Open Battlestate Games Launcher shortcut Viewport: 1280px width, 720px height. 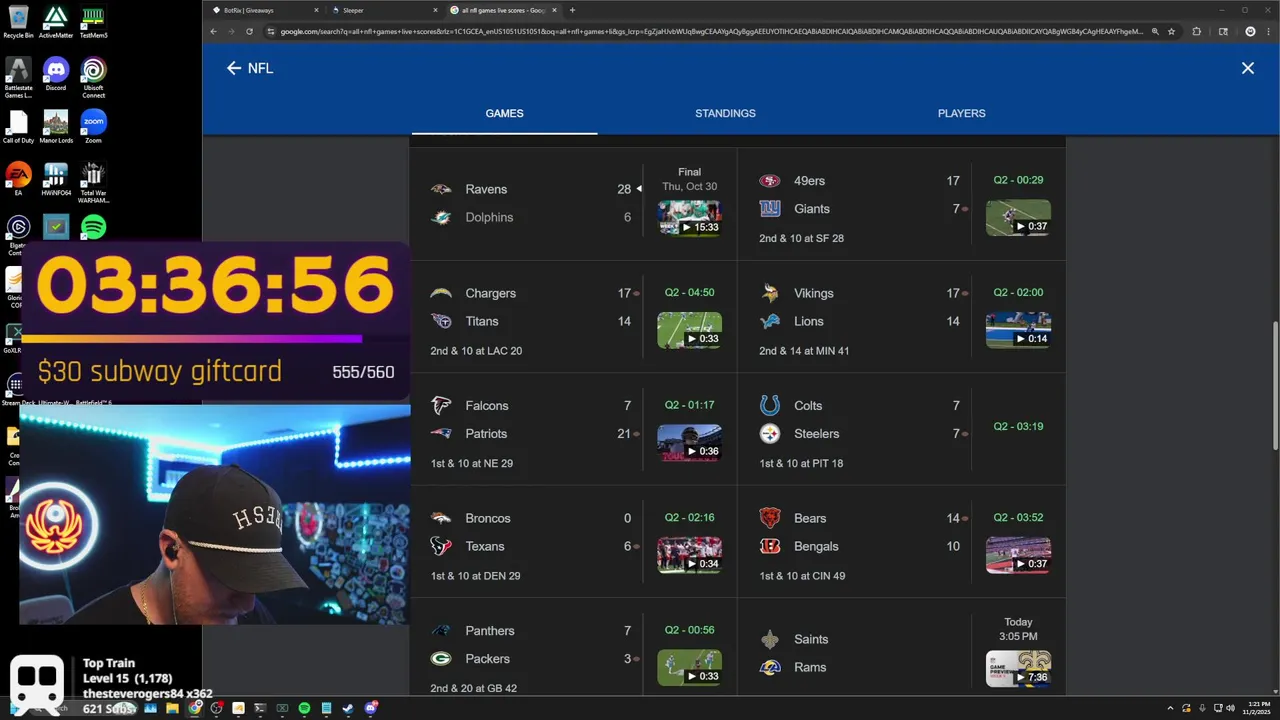(18, 77)
